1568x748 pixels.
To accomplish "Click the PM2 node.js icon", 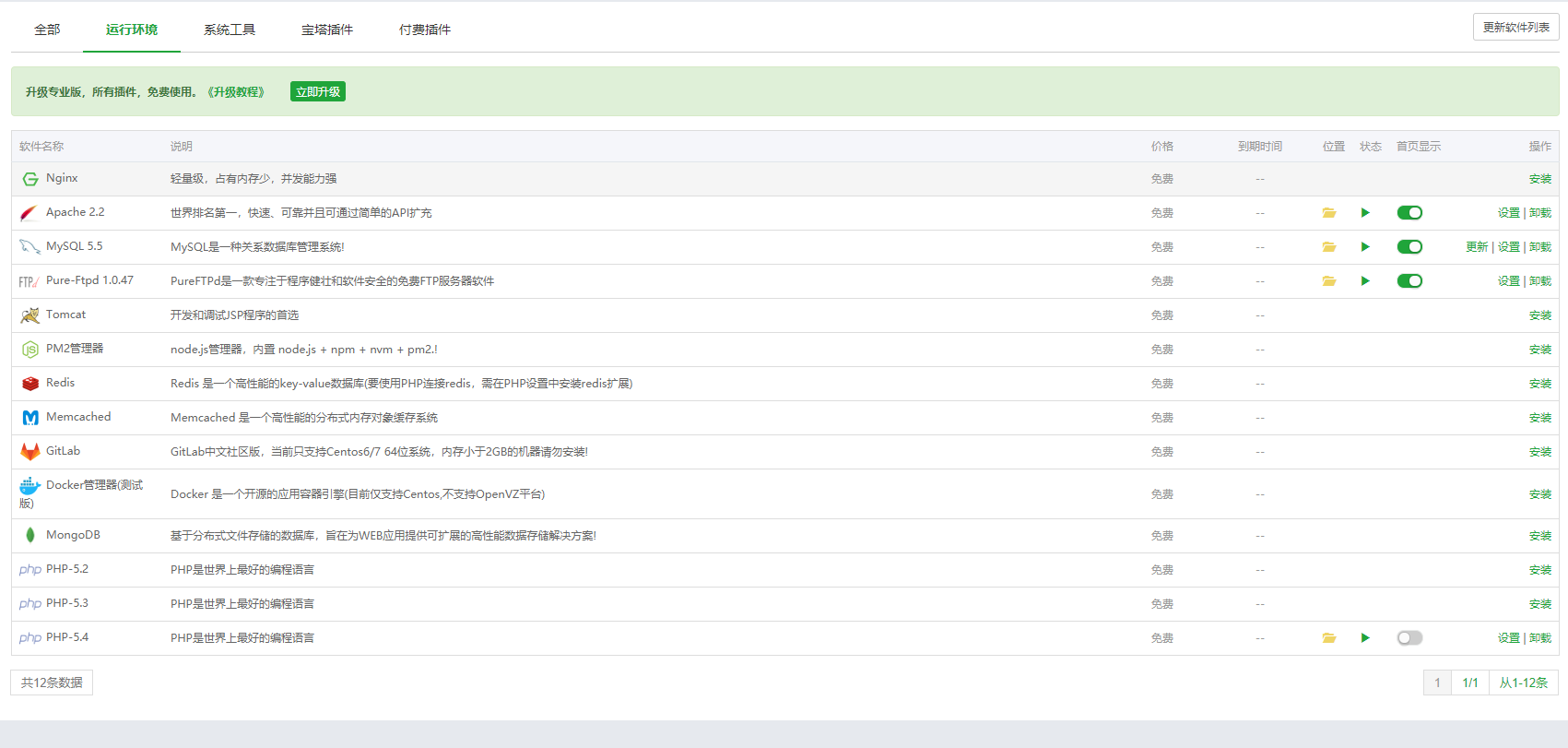I will pos(30,350).
